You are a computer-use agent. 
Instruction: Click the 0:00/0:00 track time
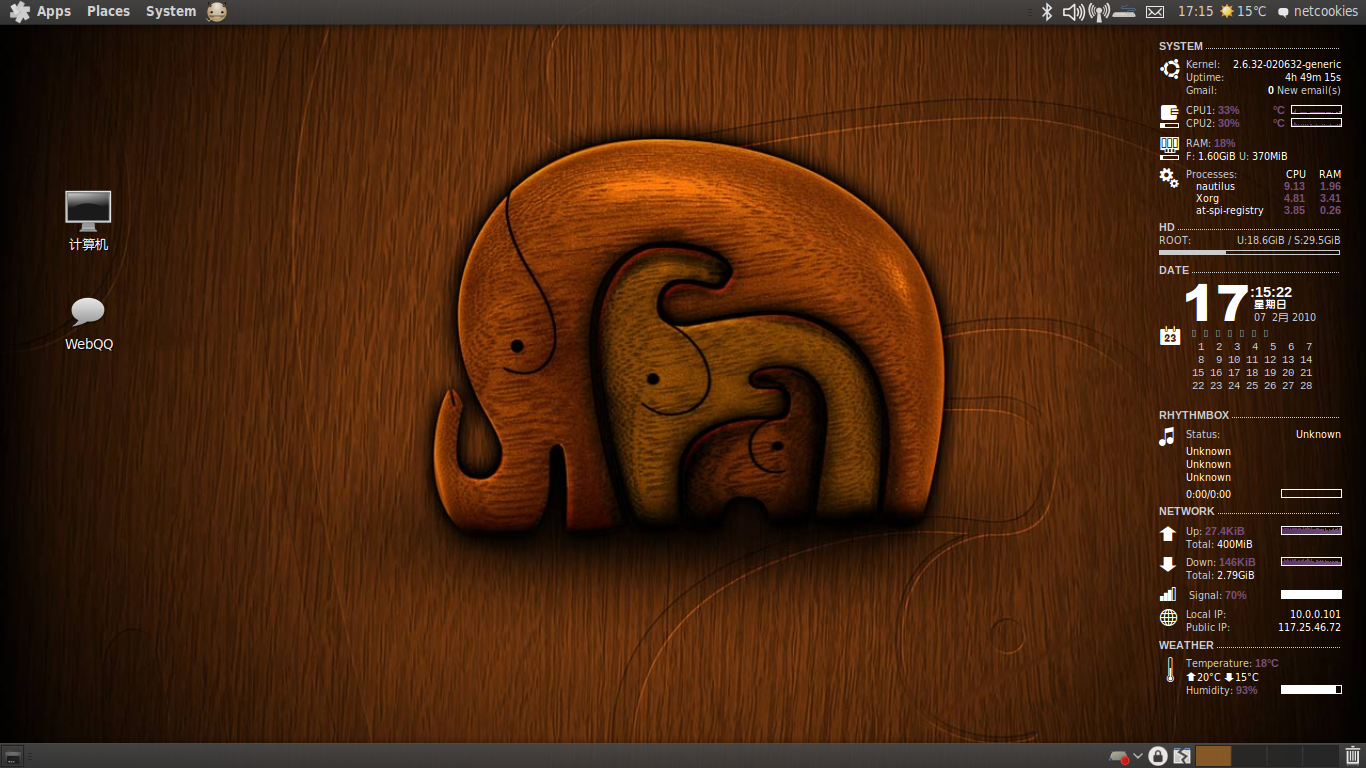1208,494
